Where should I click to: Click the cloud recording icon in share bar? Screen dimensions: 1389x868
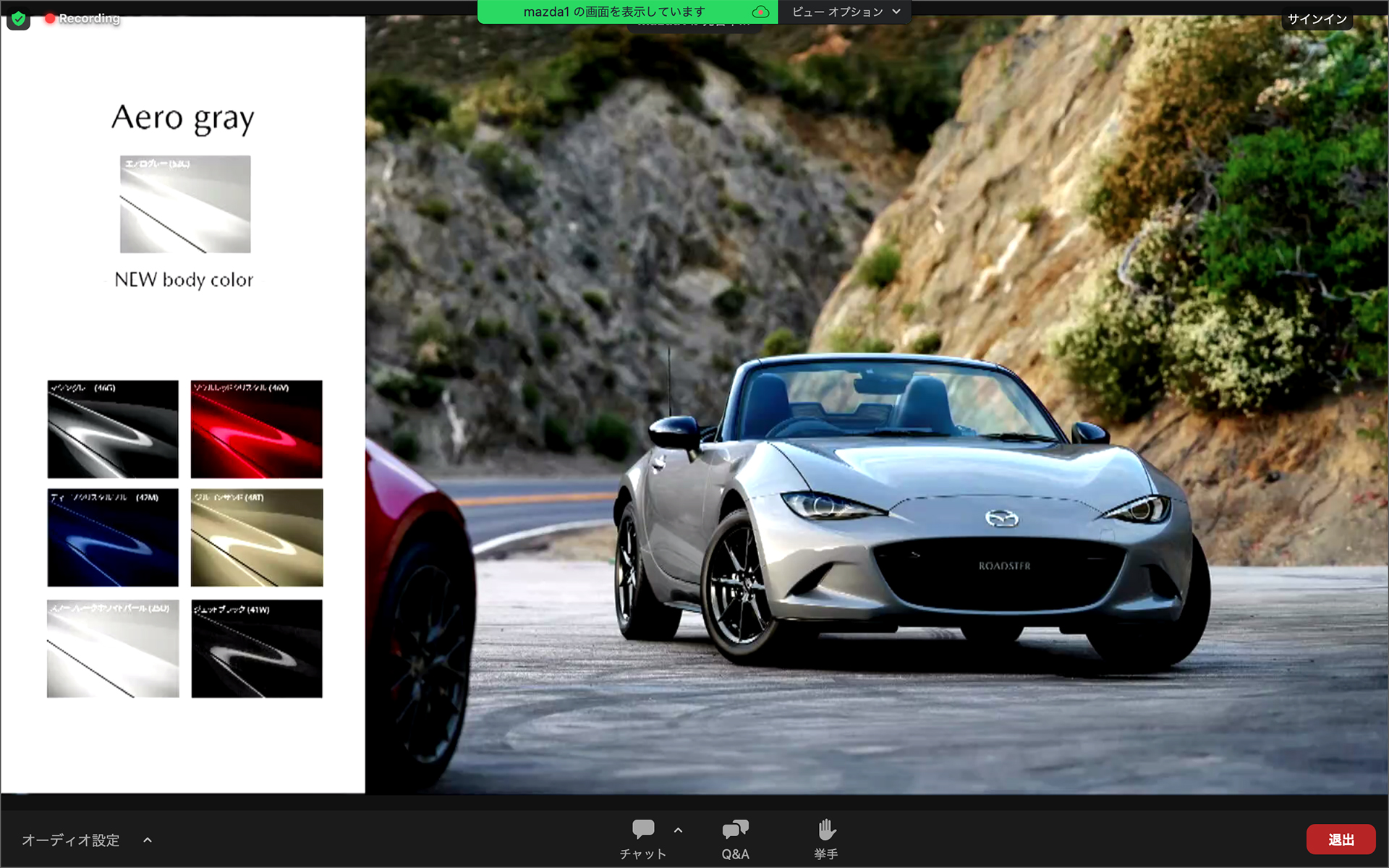(760, 12)
